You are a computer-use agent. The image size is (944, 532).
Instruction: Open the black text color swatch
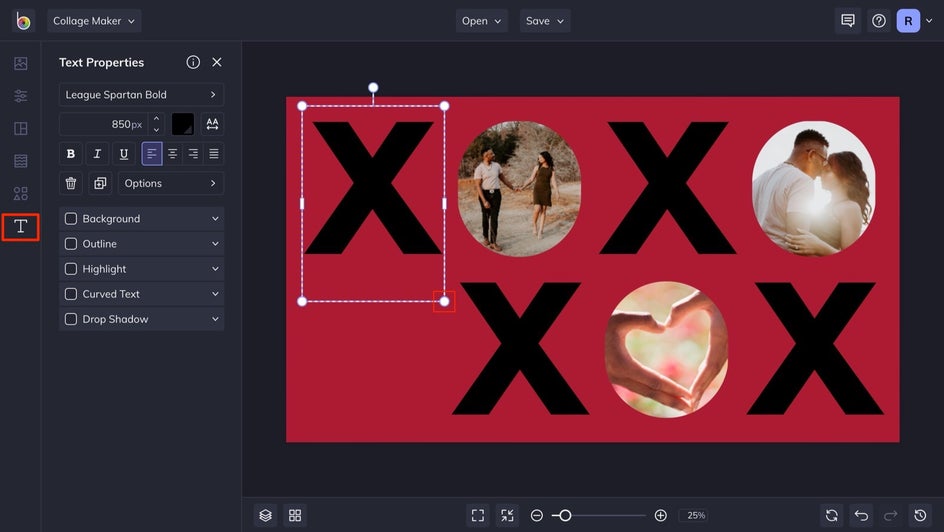pyautogui.click(x=183, y=124)
